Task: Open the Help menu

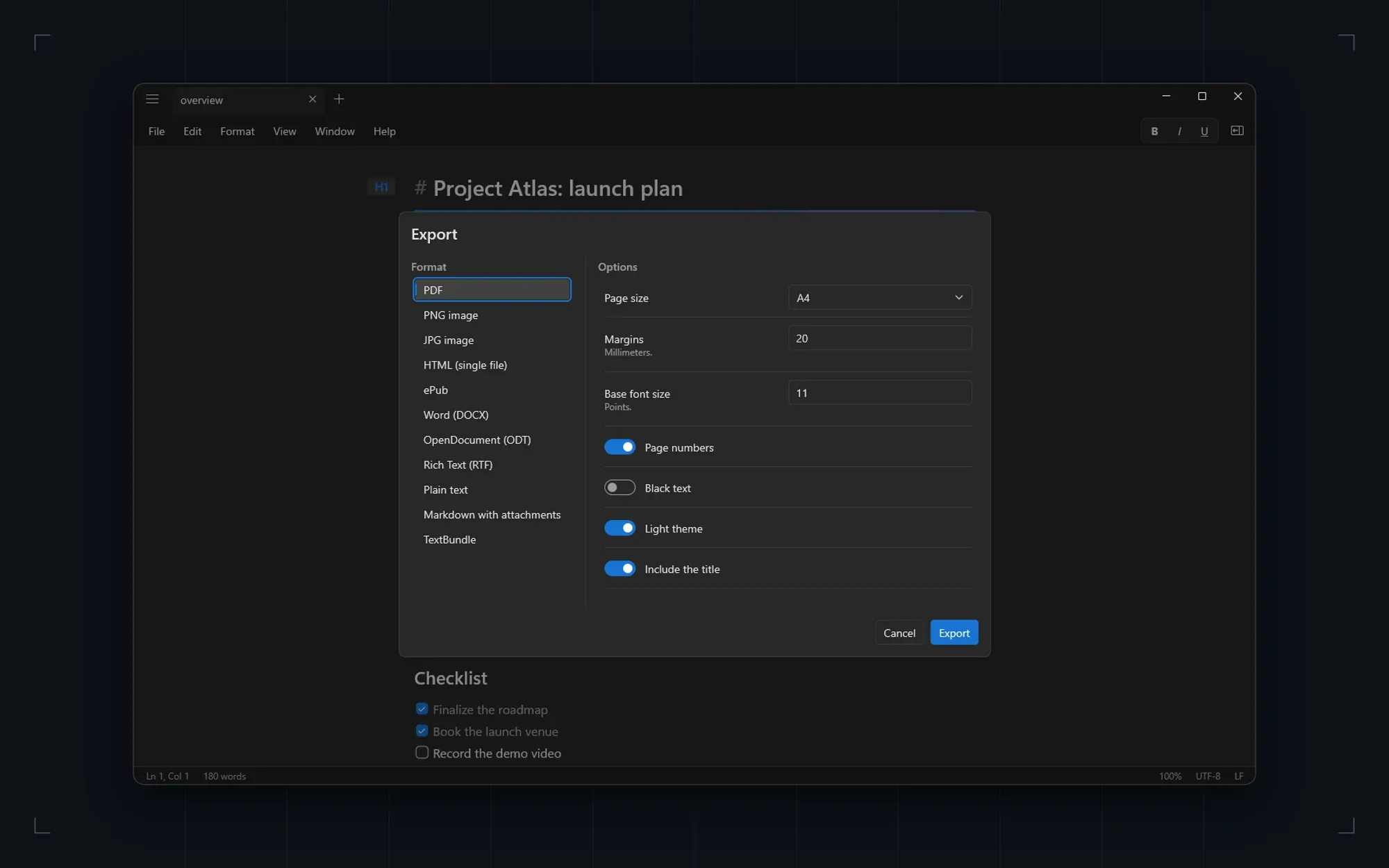Action: click(384, 131)
